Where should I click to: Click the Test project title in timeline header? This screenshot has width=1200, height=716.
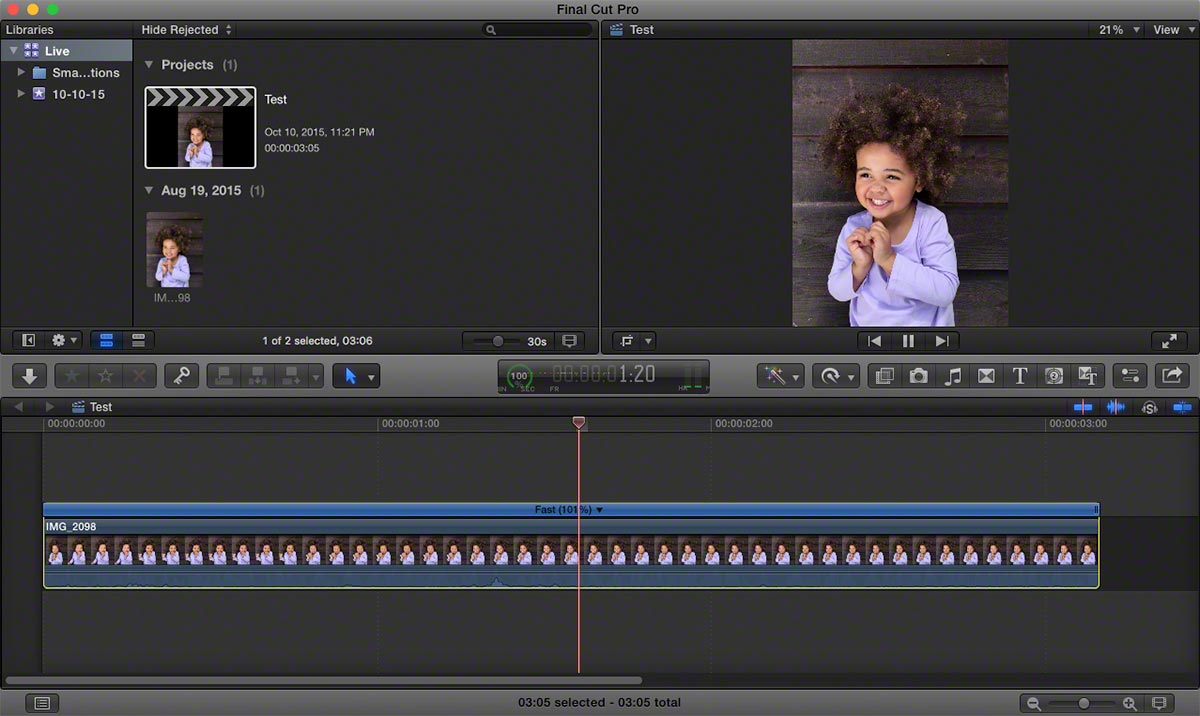point(101,407)
